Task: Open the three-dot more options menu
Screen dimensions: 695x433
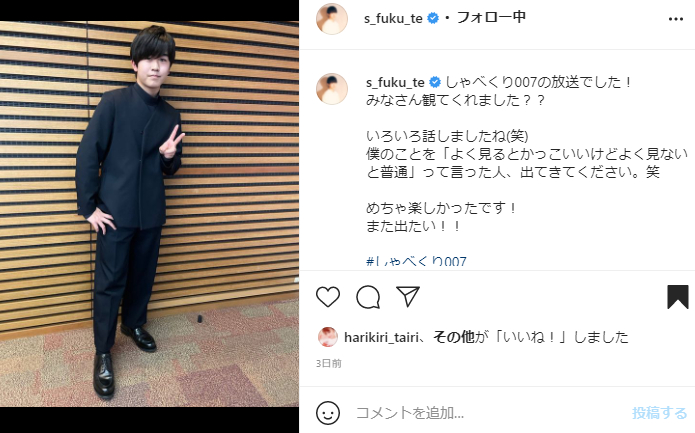Action: [675, 19]
